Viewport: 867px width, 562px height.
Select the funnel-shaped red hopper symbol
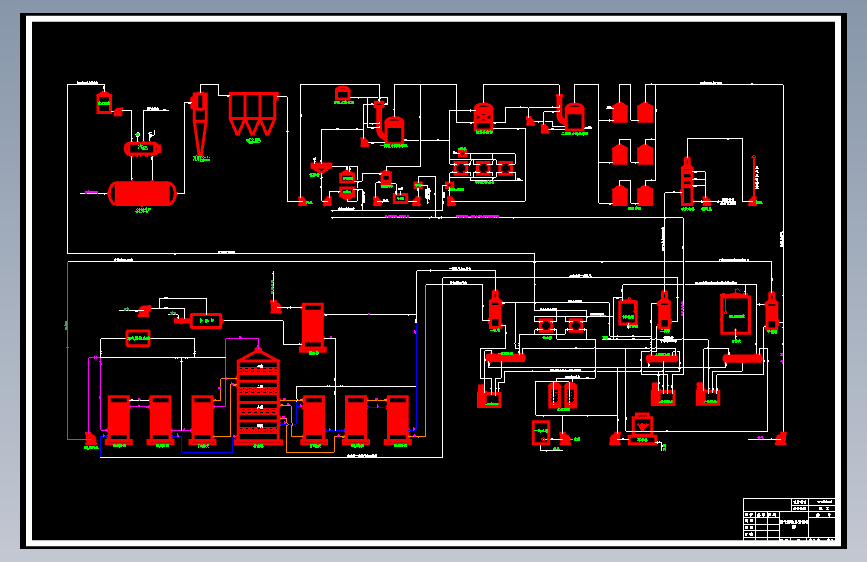click(x=320, y=168)
